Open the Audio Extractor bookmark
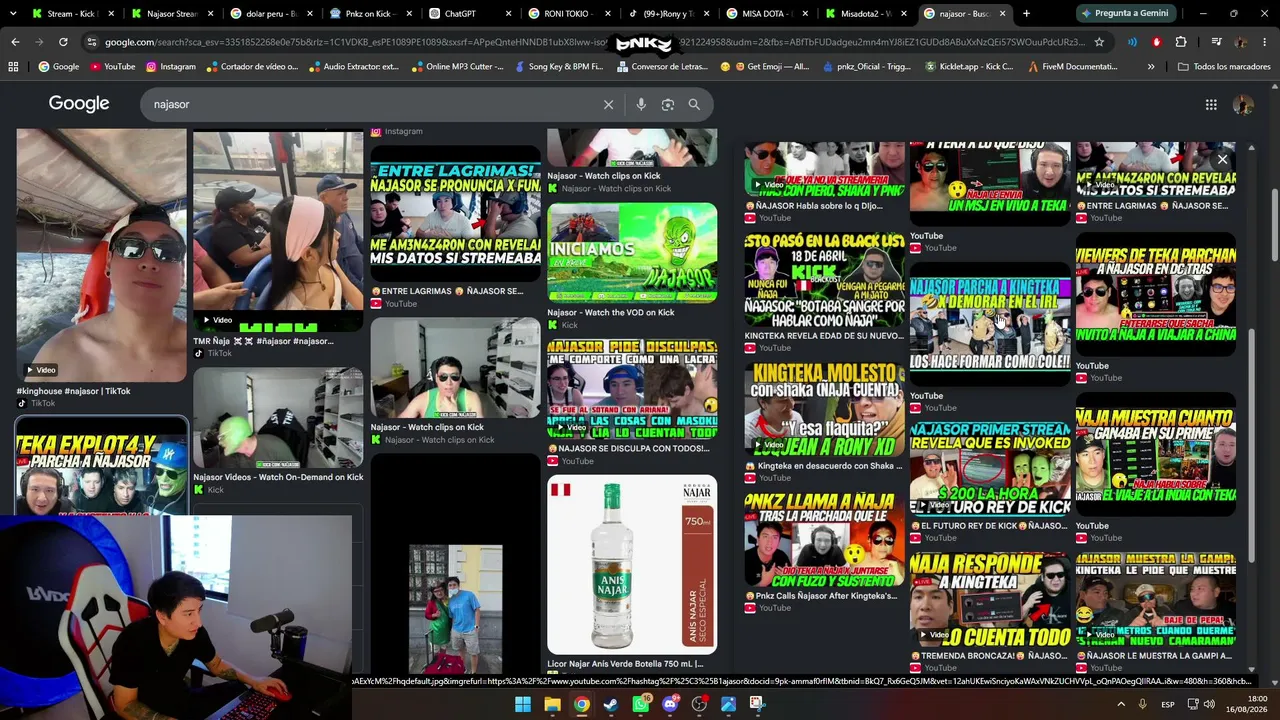Screen dimensions: 1280x720 coord(354,67)
